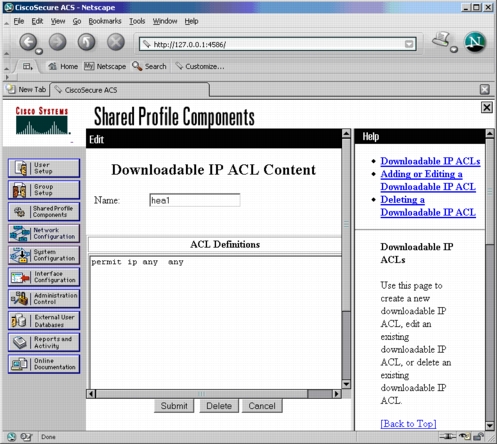Open Network Configuration section
The image size is (499, 447).
(44, 234)
